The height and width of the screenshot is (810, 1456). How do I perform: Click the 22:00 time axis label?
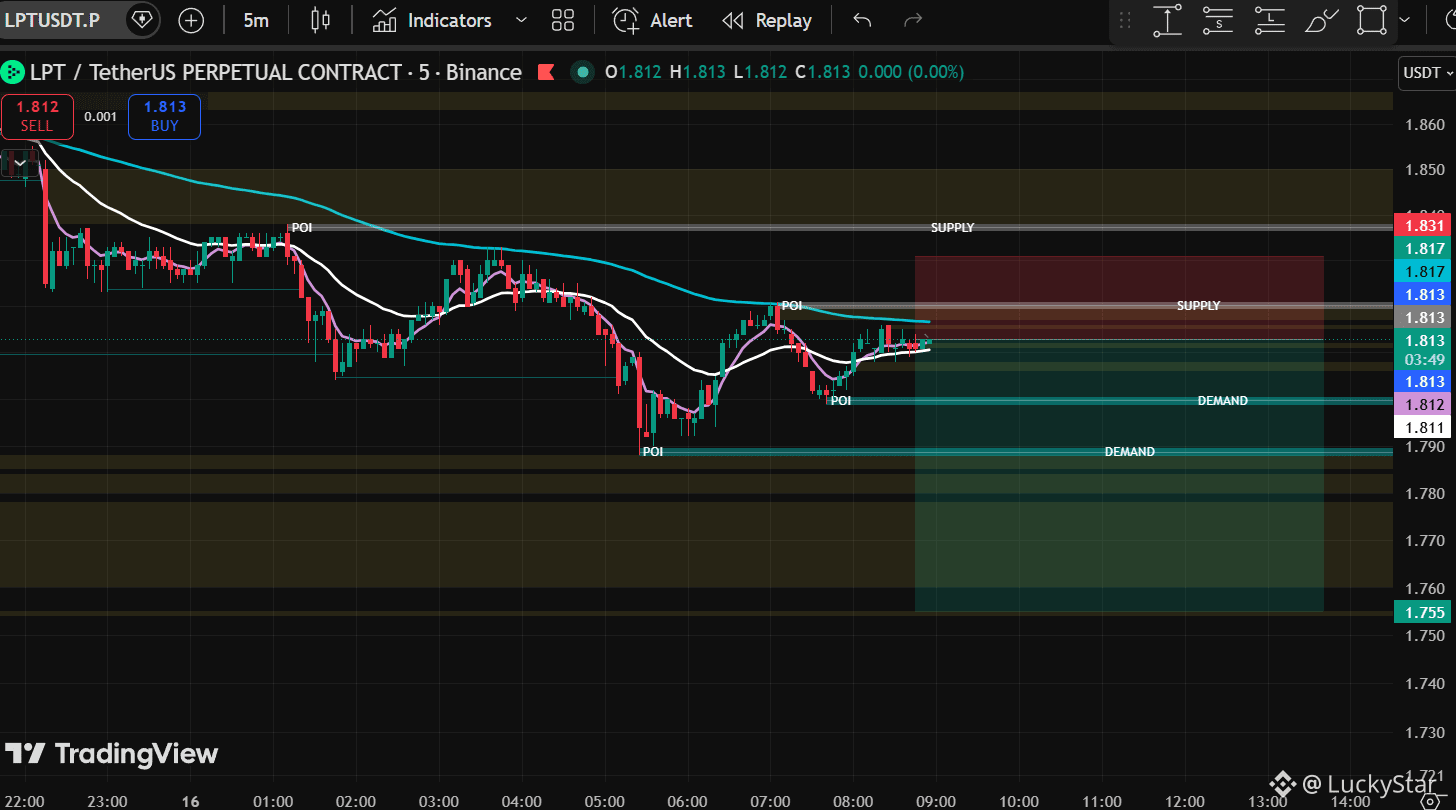click(25, 801)
